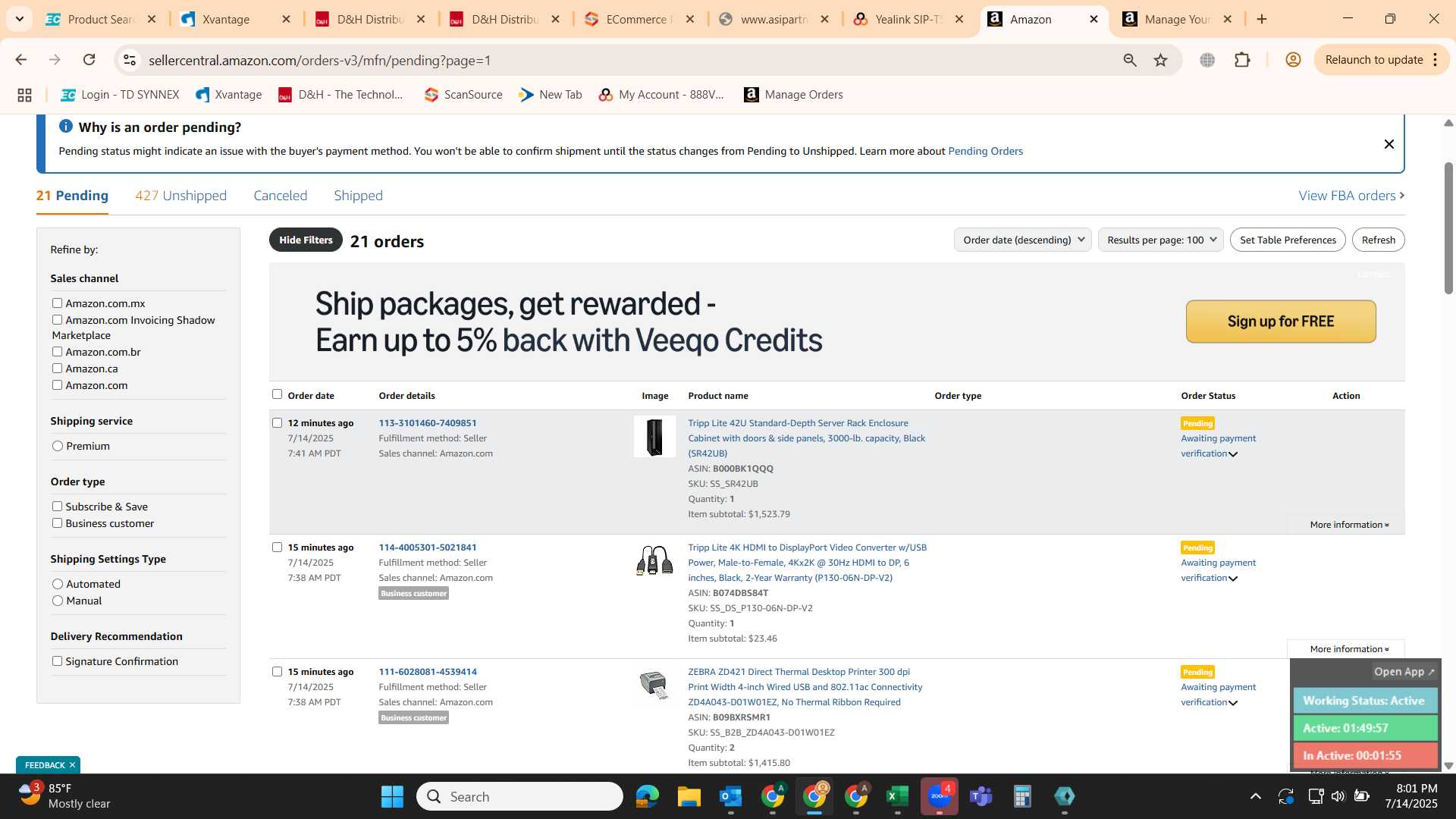The width and height of the screenshot is (1456, 819).
Task: Switch to the 427 Unshipped tab
Action: (x=180, y=196)
